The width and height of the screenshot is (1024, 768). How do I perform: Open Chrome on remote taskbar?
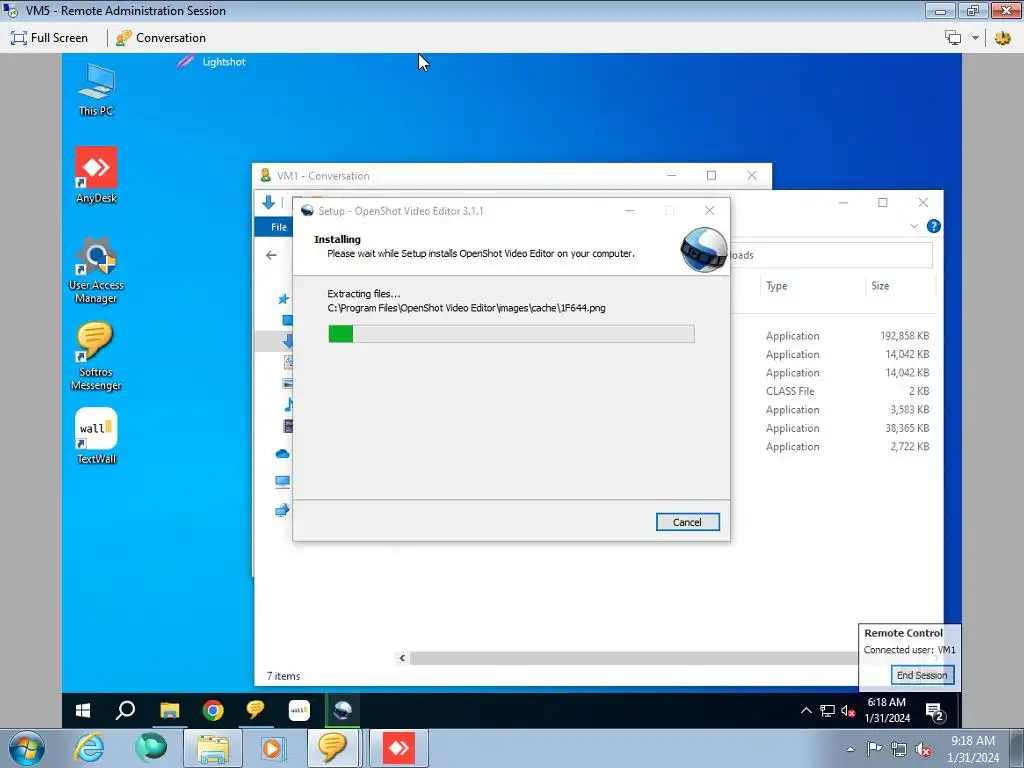coord(213,710)
